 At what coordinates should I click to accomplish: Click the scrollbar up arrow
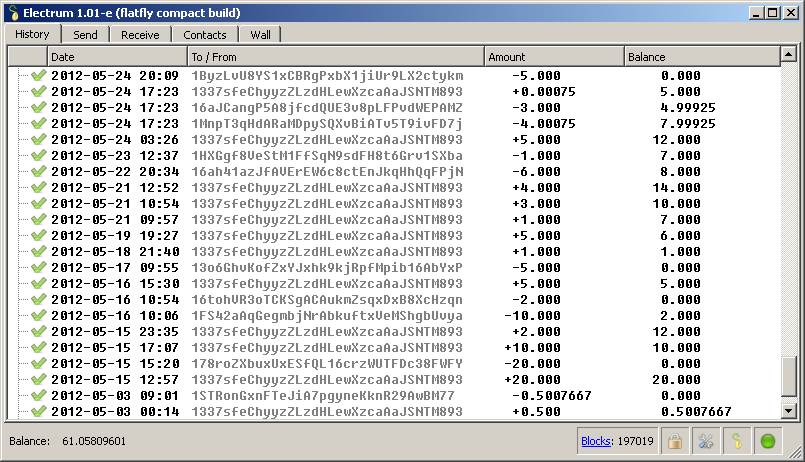pos(789,53)
